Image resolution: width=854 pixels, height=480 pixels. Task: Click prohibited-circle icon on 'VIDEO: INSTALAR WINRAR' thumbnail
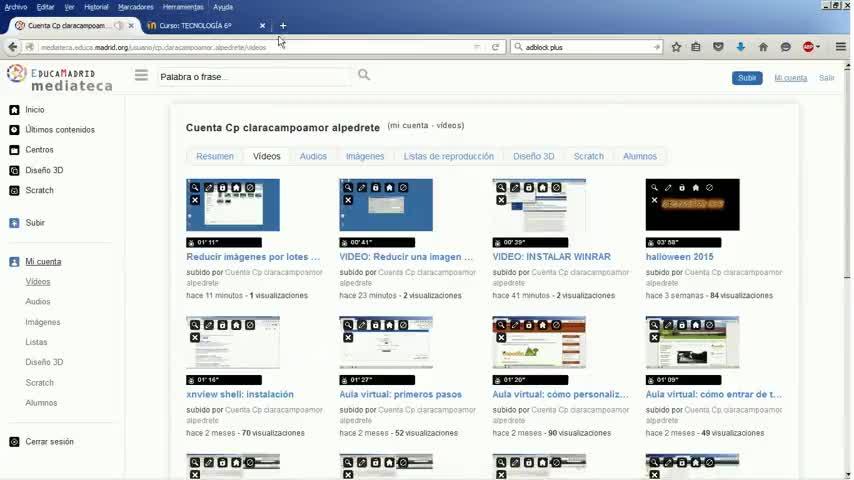click(x=556, y=187)
